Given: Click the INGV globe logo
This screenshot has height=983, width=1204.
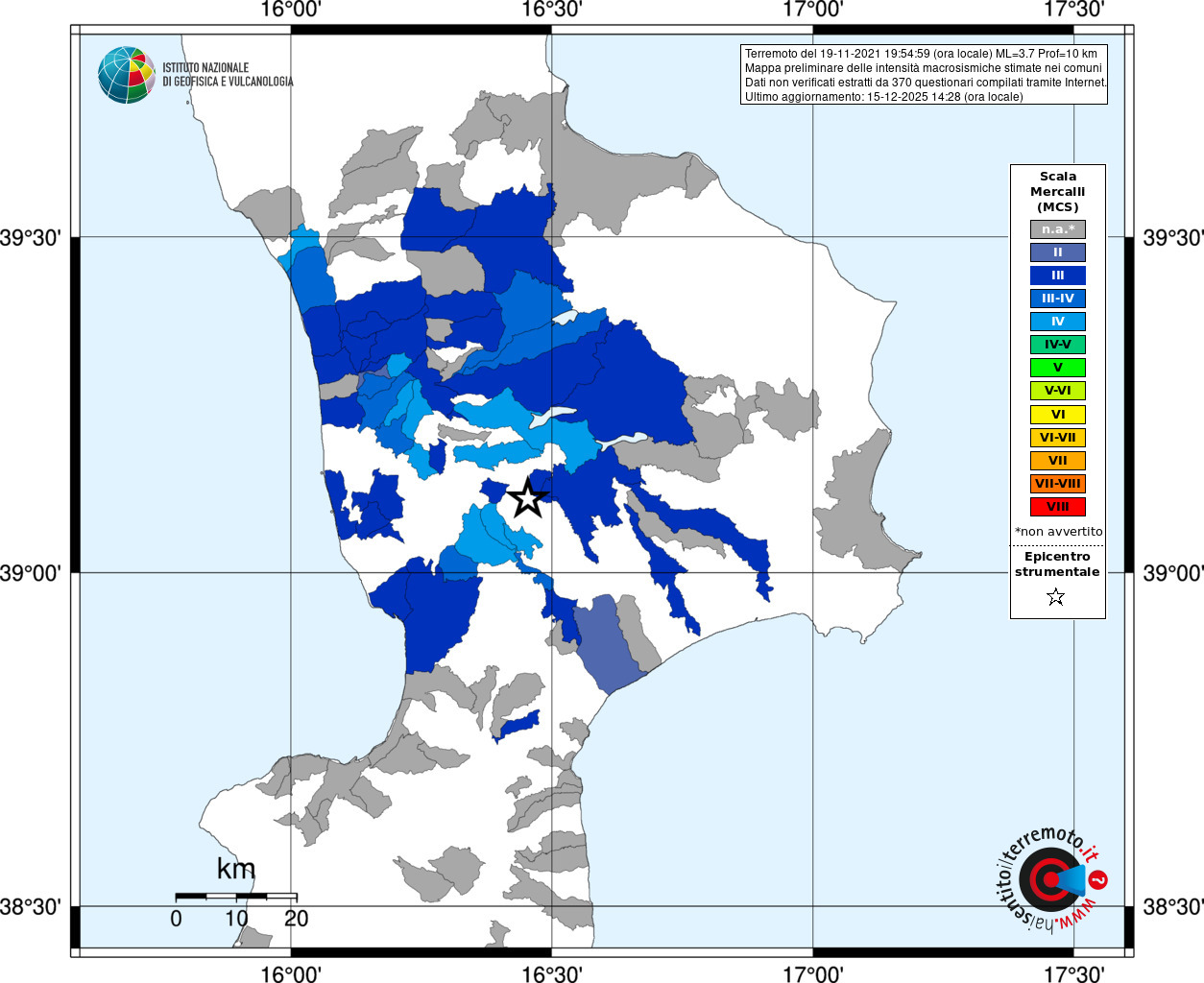Looking at the screenshot, I should pos(127,75).
